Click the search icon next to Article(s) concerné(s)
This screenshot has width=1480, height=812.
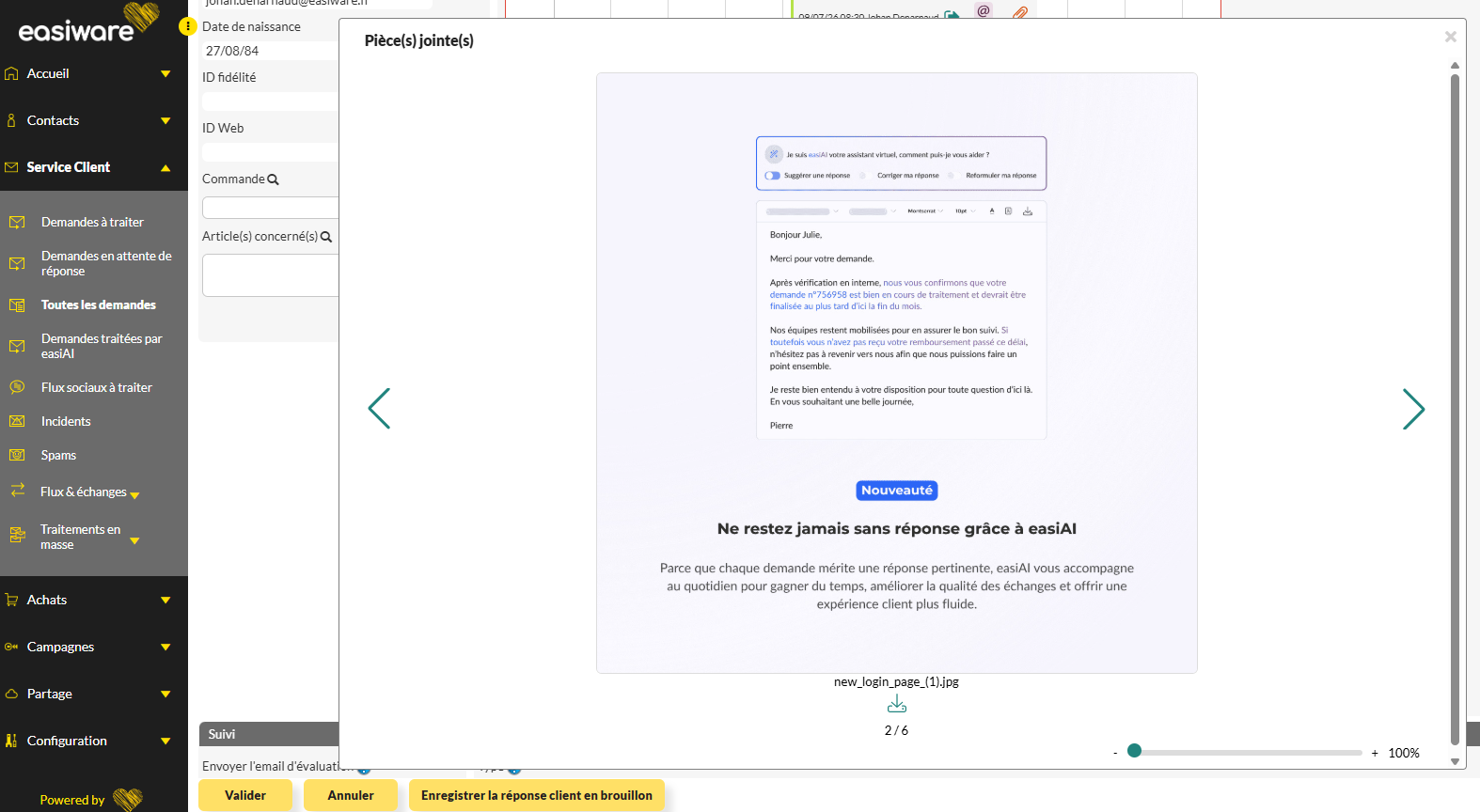326,237
